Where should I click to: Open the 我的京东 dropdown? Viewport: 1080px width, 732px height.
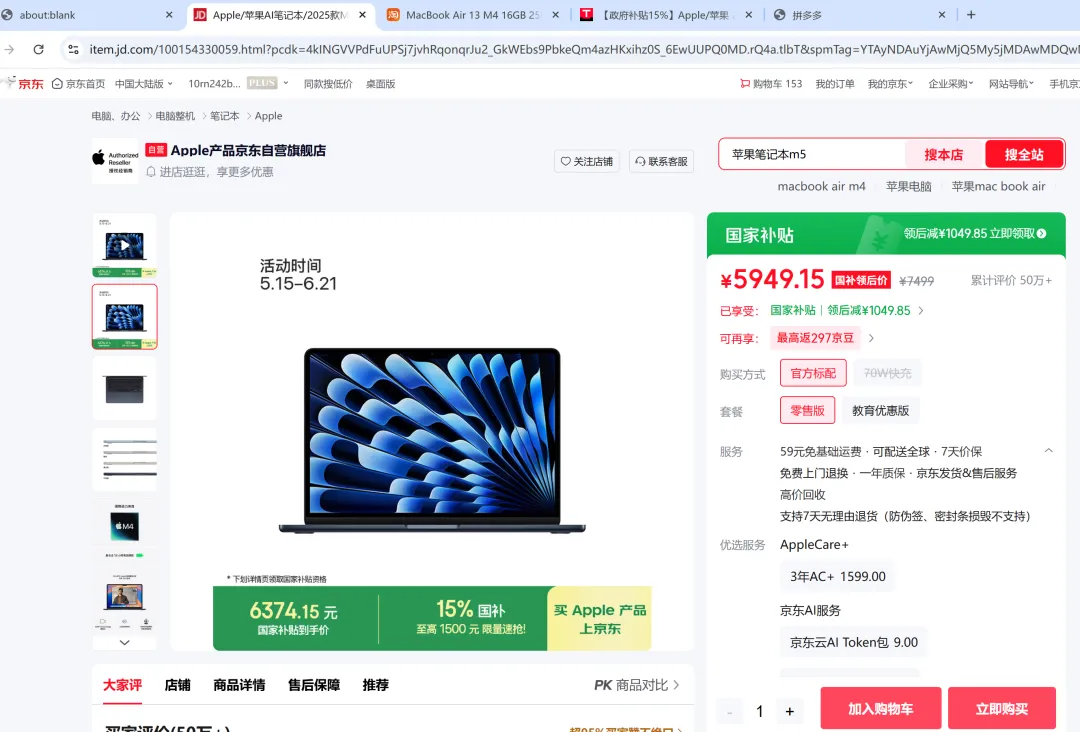coord(890,84)
